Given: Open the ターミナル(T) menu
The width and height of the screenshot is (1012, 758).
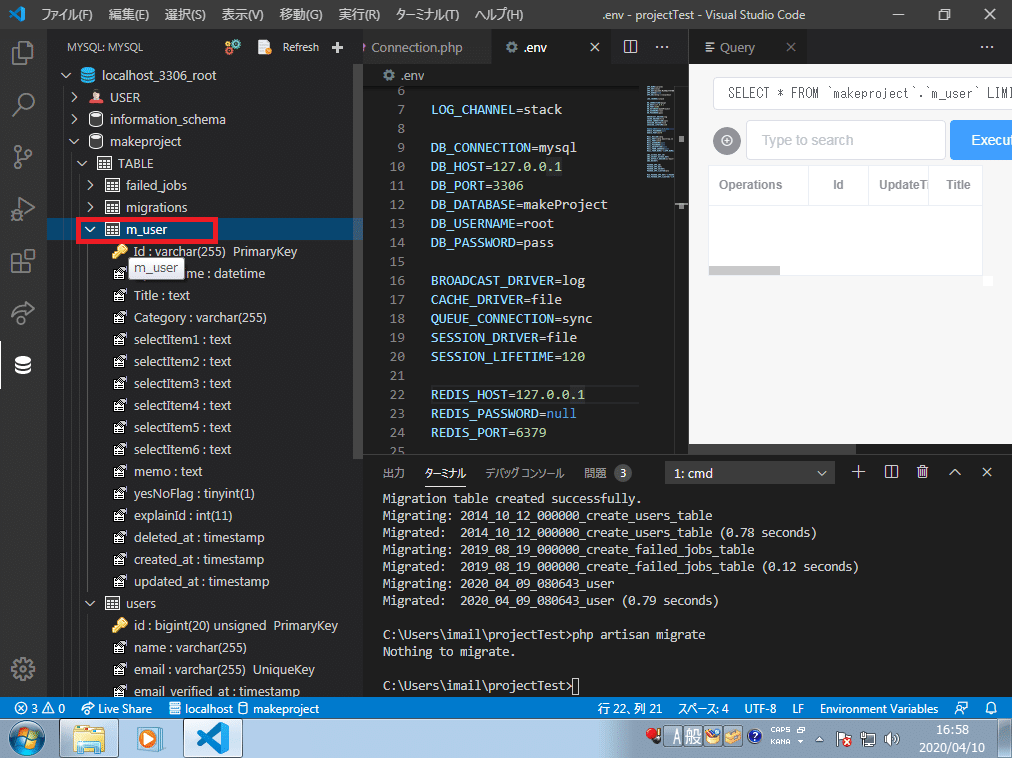Looking at the screenshot, I should tap(427, 14).
